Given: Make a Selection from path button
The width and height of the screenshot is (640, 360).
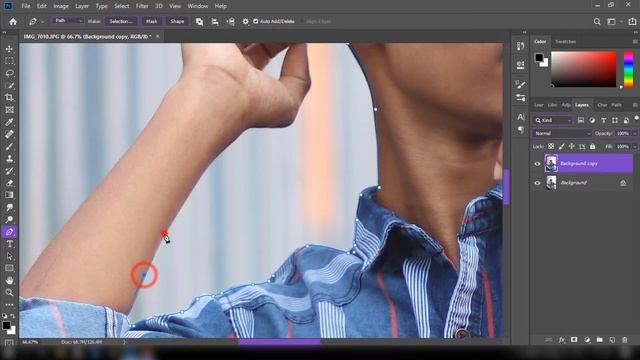Looking at the screenshot, I should (120, 21).
